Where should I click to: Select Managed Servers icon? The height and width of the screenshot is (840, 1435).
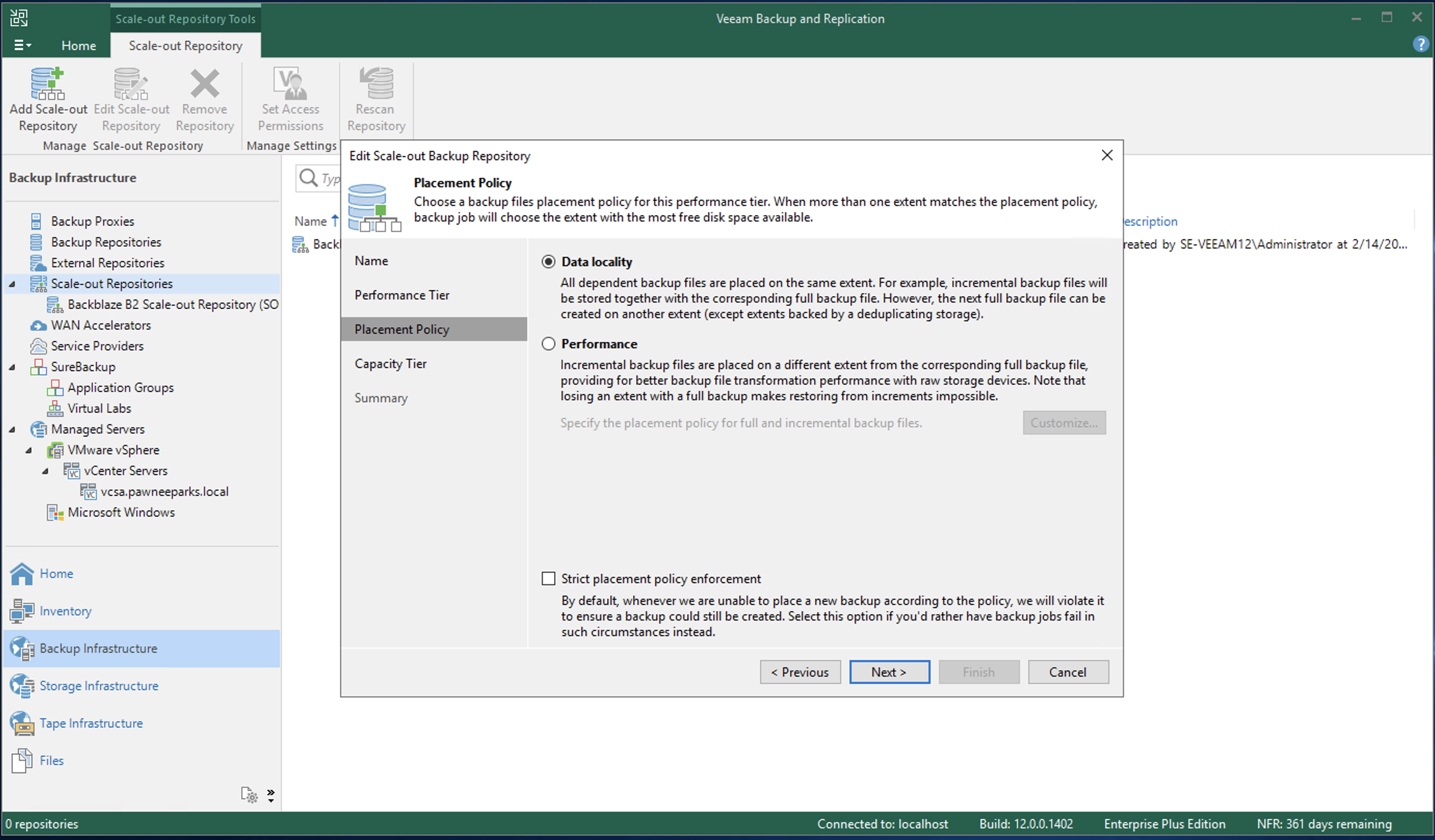tap(38, 429)
